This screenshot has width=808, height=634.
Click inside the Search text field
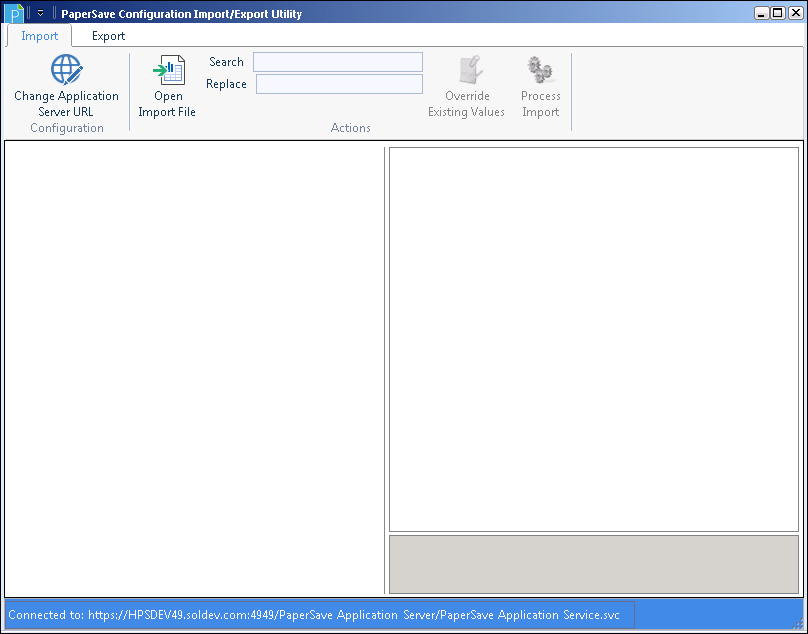pyautogui.click(x=338, y=62)
